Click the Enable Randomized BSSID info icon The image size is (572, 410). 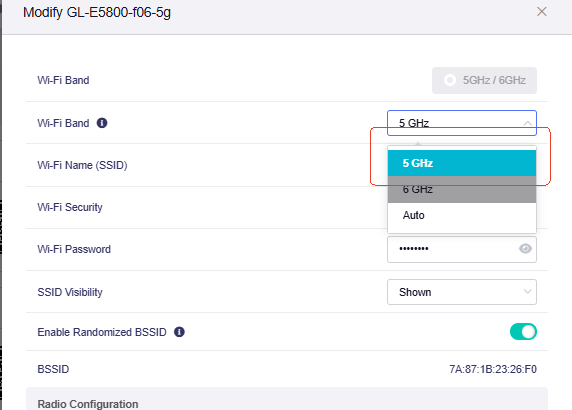(x=179, y=332)
